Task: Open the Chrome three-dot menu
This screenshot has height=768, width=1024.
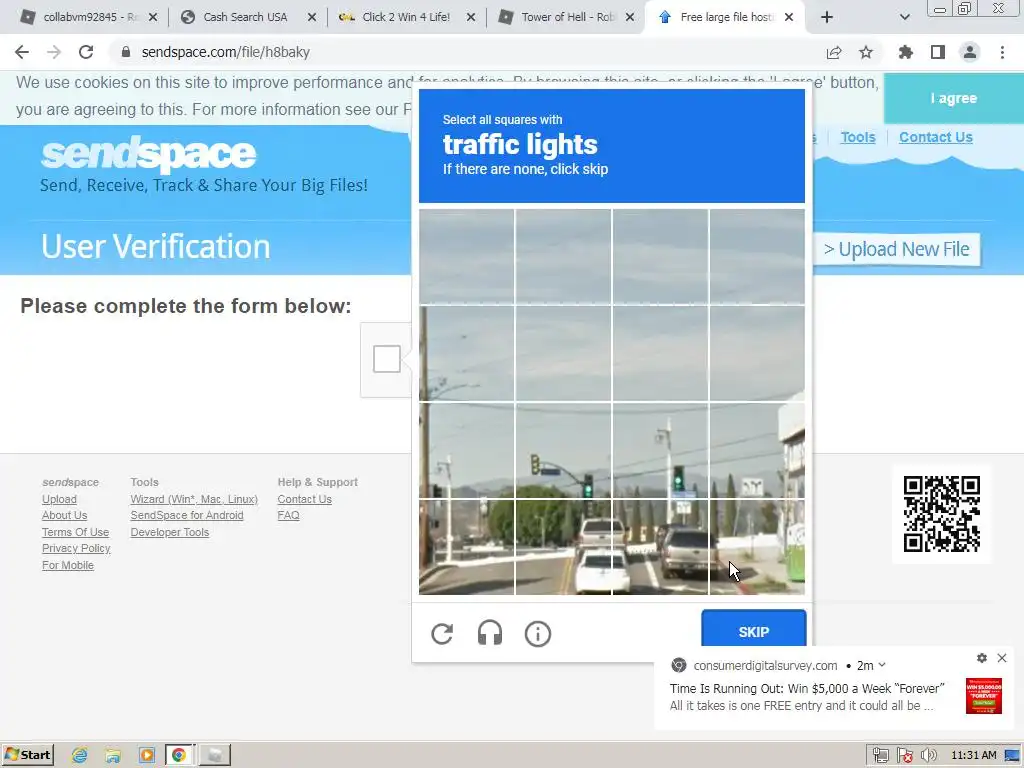Action: pyautogui.click(x=1002, y=52)
